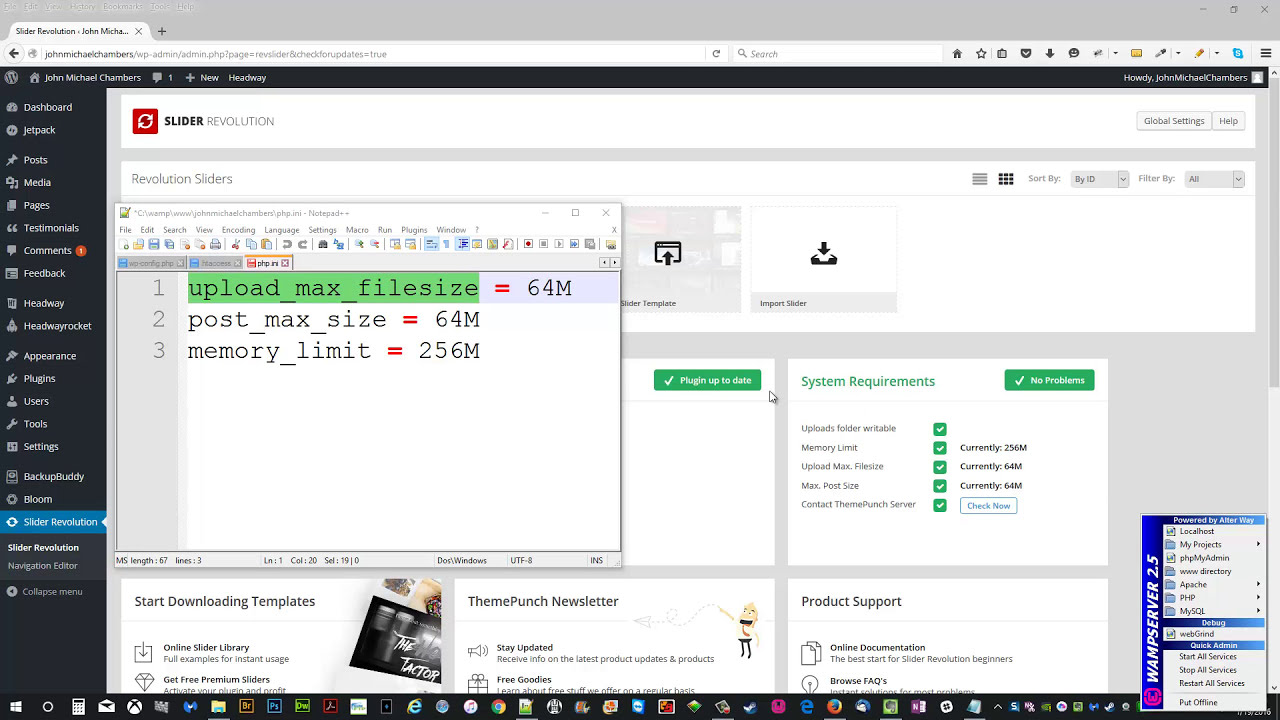Click Notepad++ Record Macro icon
1280x720 pixels.
pyautogui.click(x=528, y=244)
